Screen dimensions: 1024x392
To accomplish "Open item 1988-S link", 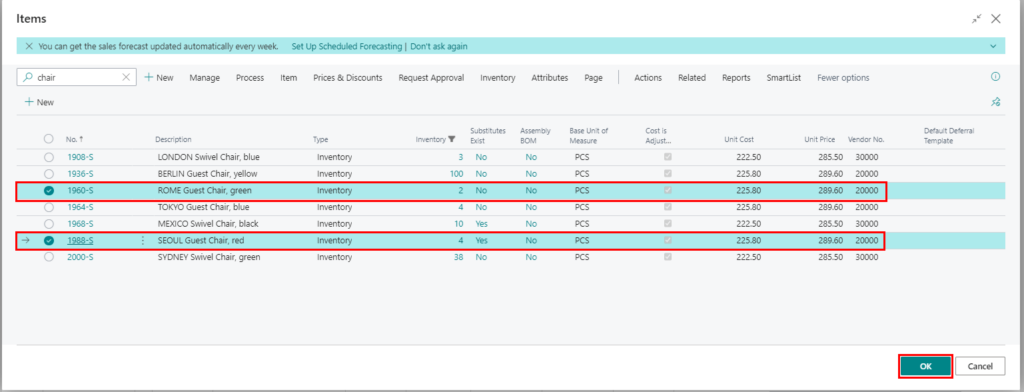I will tap(80, 240).
